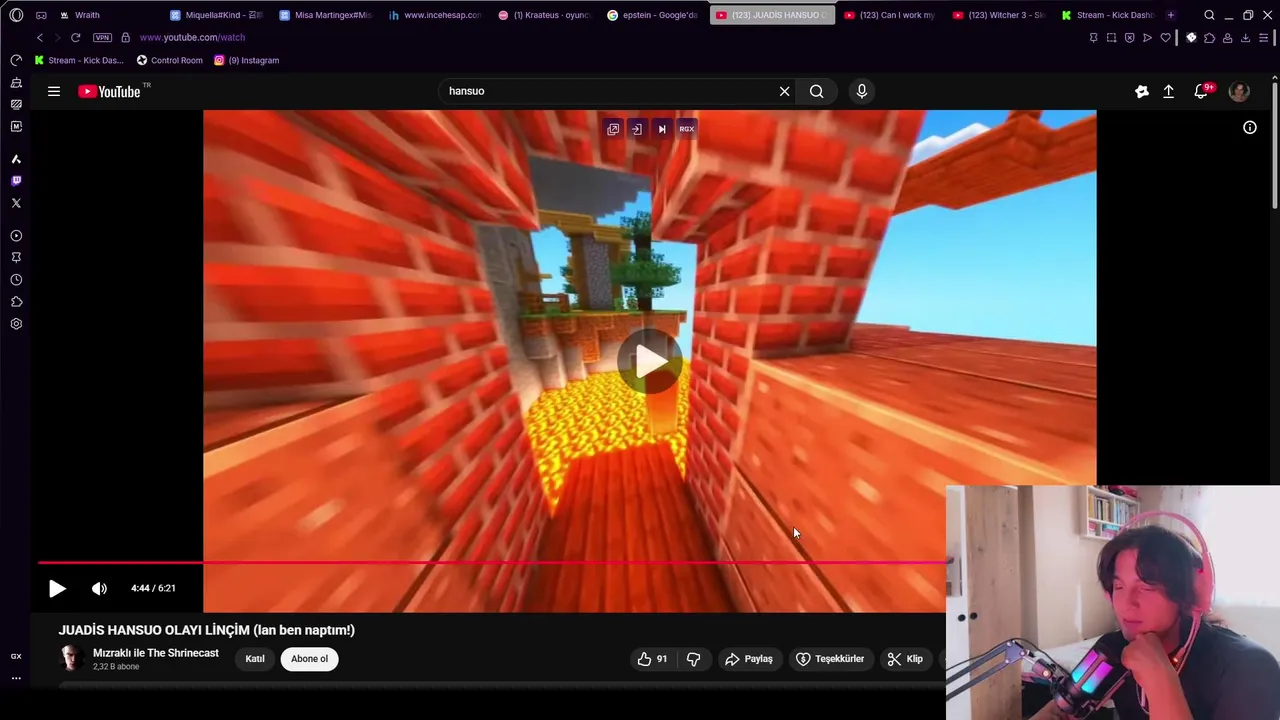Mute the video volume speaker
This screenshot has width=1280, height=720.
pos(99,588)
